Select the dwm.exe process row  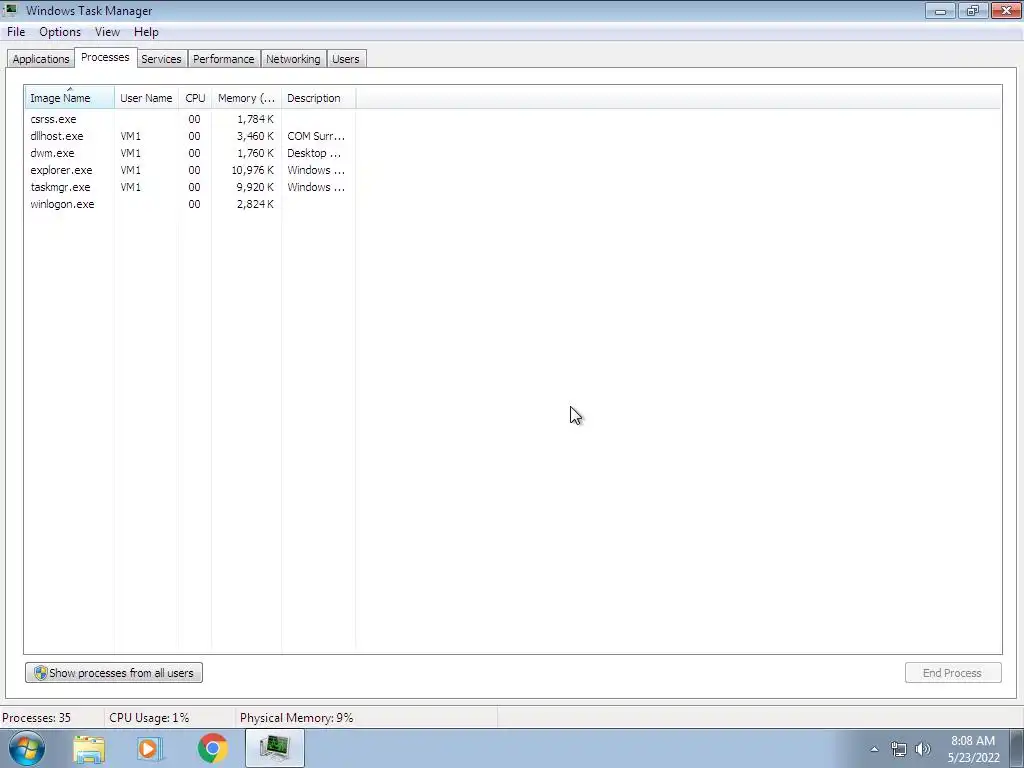click(190, 153)
